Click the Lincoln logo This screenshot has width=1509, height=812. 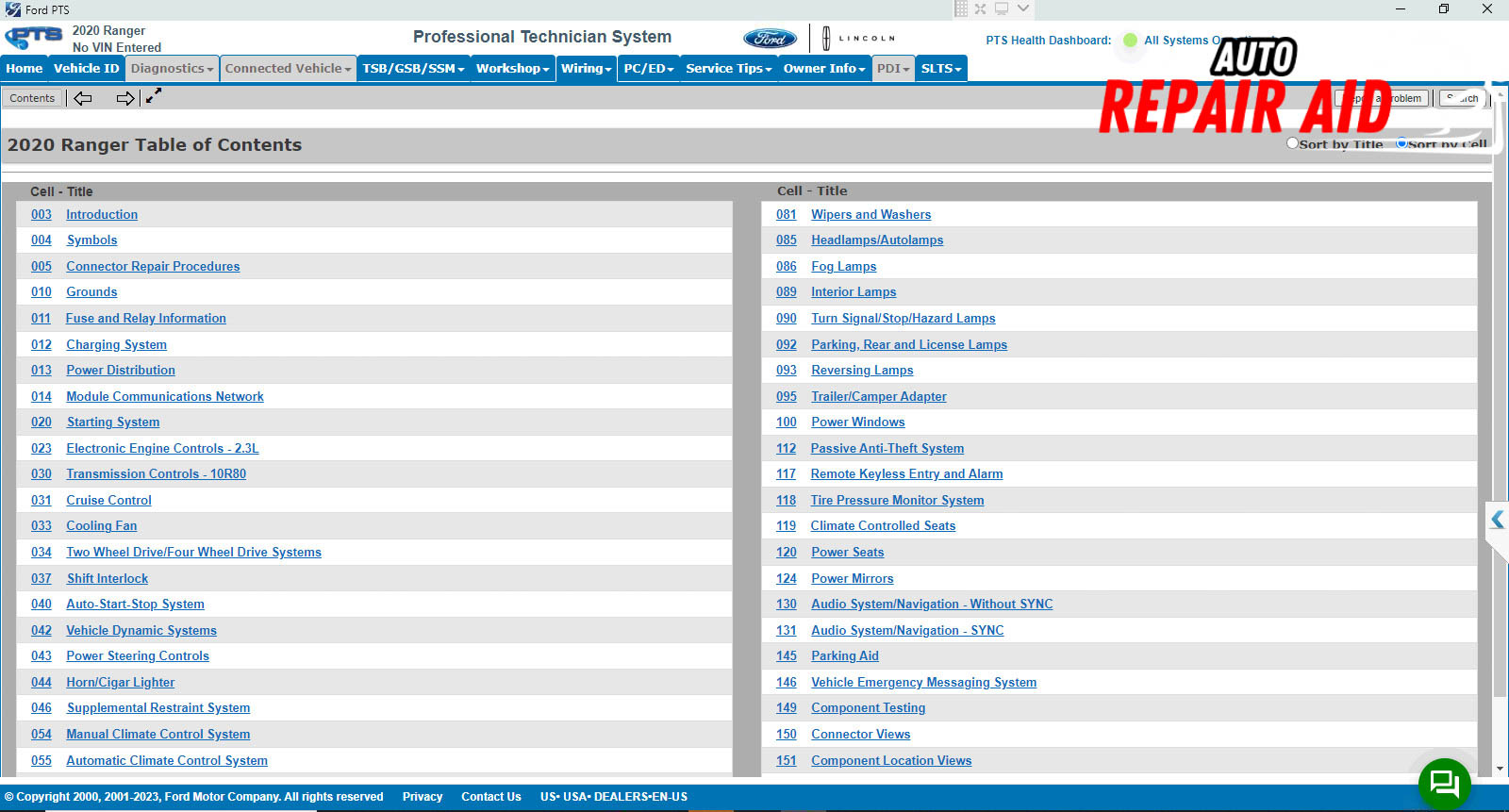click(858, 39)
